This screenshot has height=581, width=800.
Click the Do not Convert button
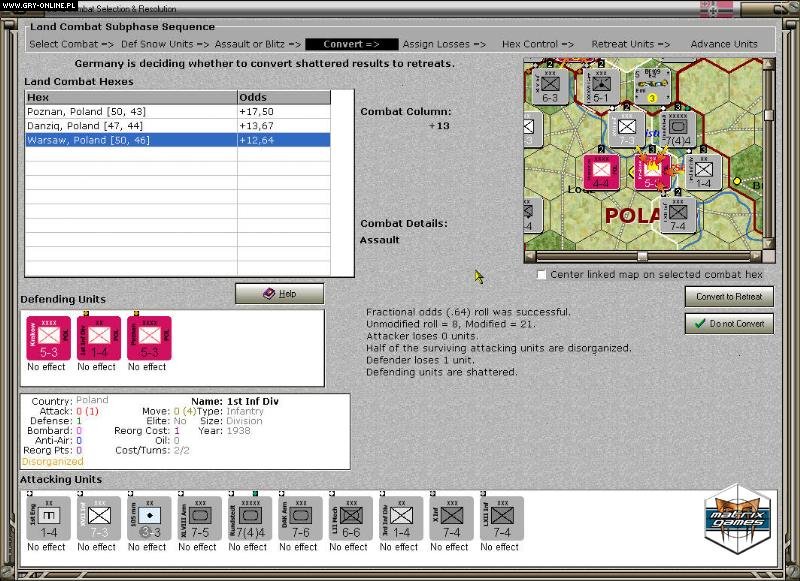pyautogui.click(x=729, y=323)
